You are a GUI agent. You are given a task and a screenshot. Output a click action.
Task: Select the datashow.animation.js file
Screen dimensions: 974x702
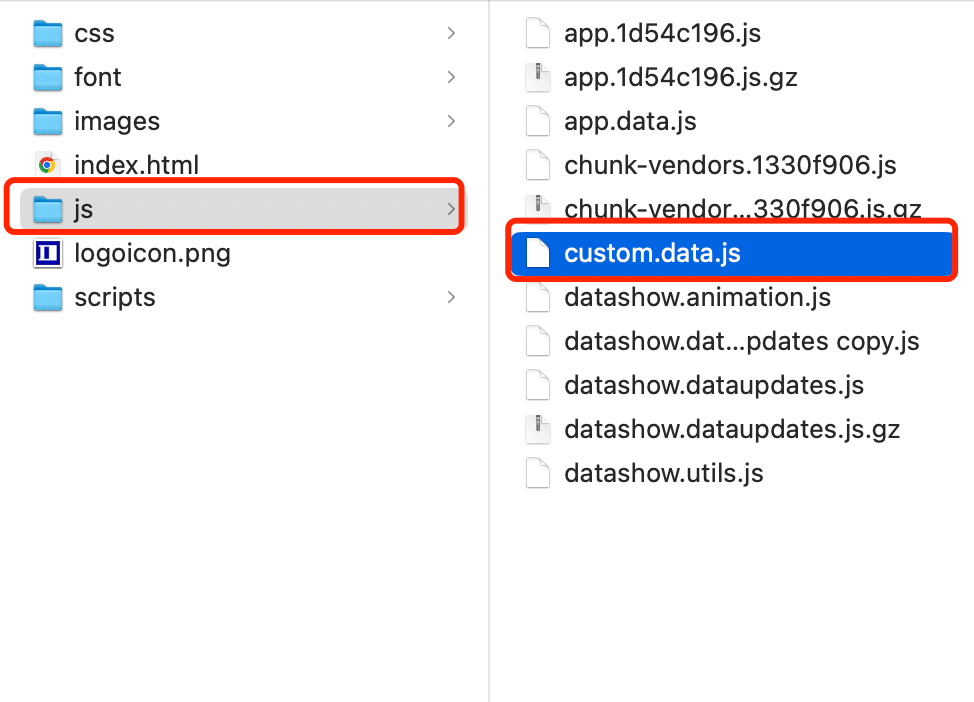point(697,298)
